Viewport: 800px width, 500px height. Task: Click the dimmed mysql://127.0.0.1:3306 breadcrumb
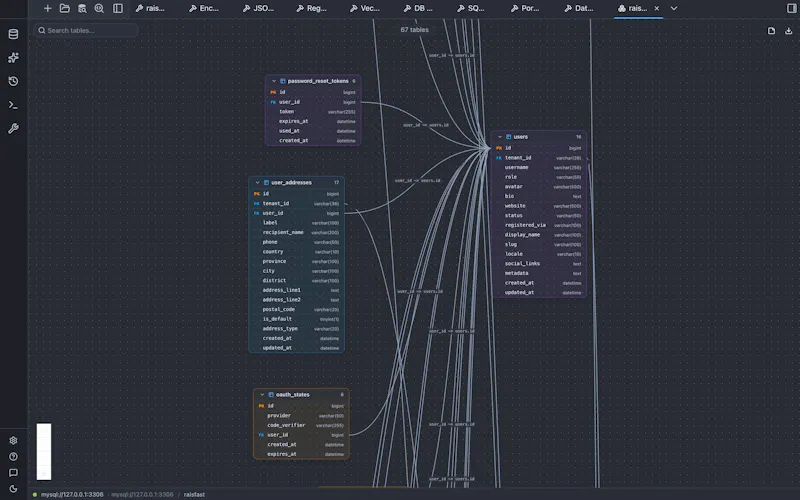click(x=142, y=494)
